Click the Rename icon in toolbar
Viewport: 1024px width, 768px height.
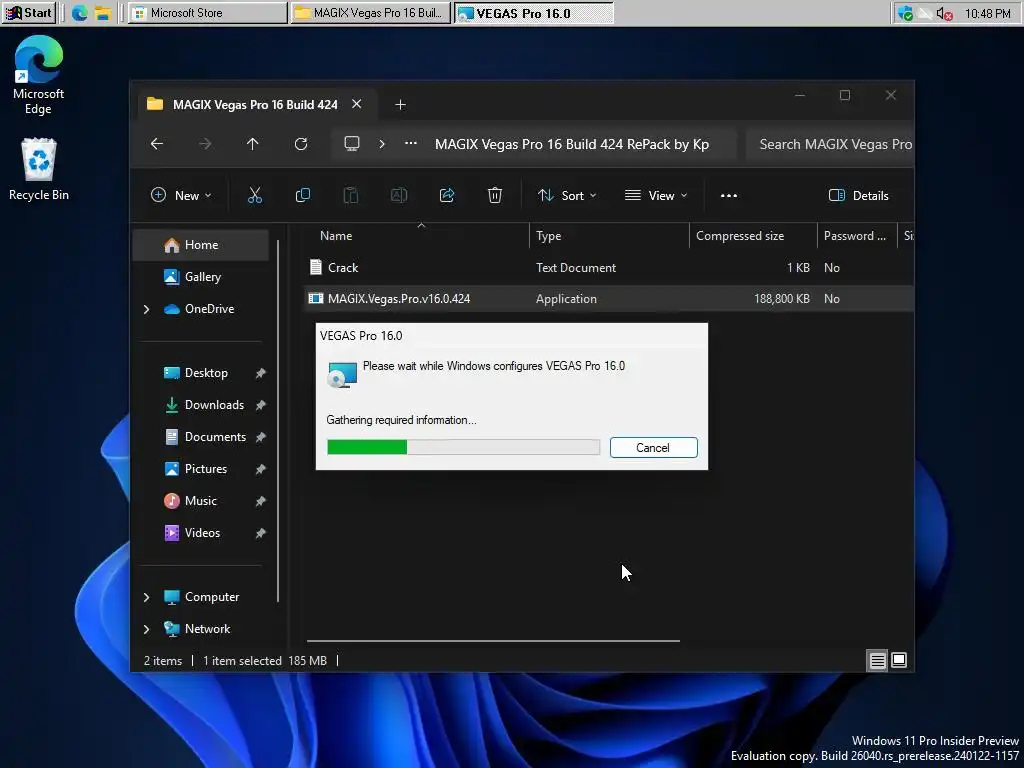click(399, 195)
